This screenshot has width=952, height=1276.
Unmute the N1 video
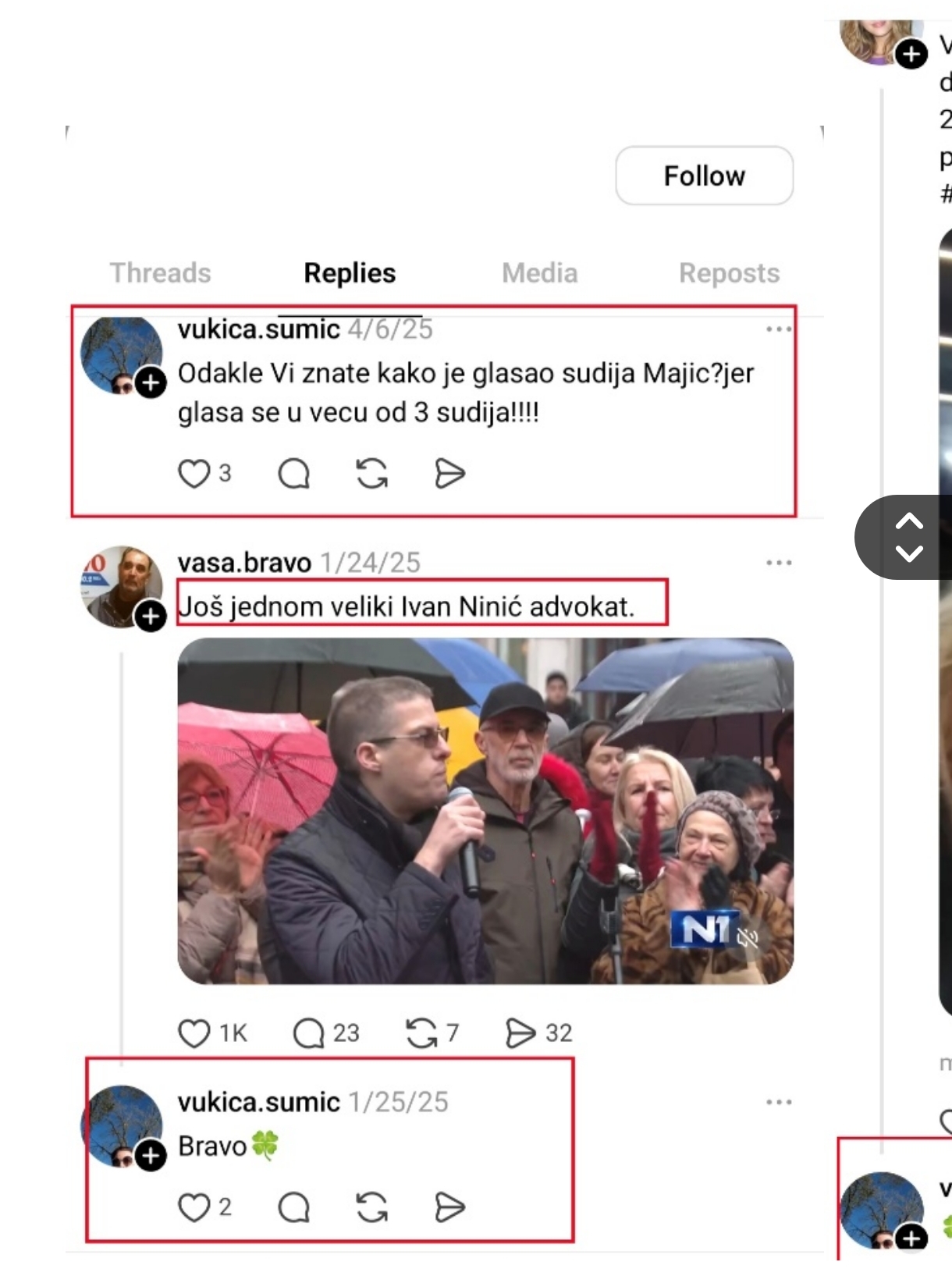[748, 937]
